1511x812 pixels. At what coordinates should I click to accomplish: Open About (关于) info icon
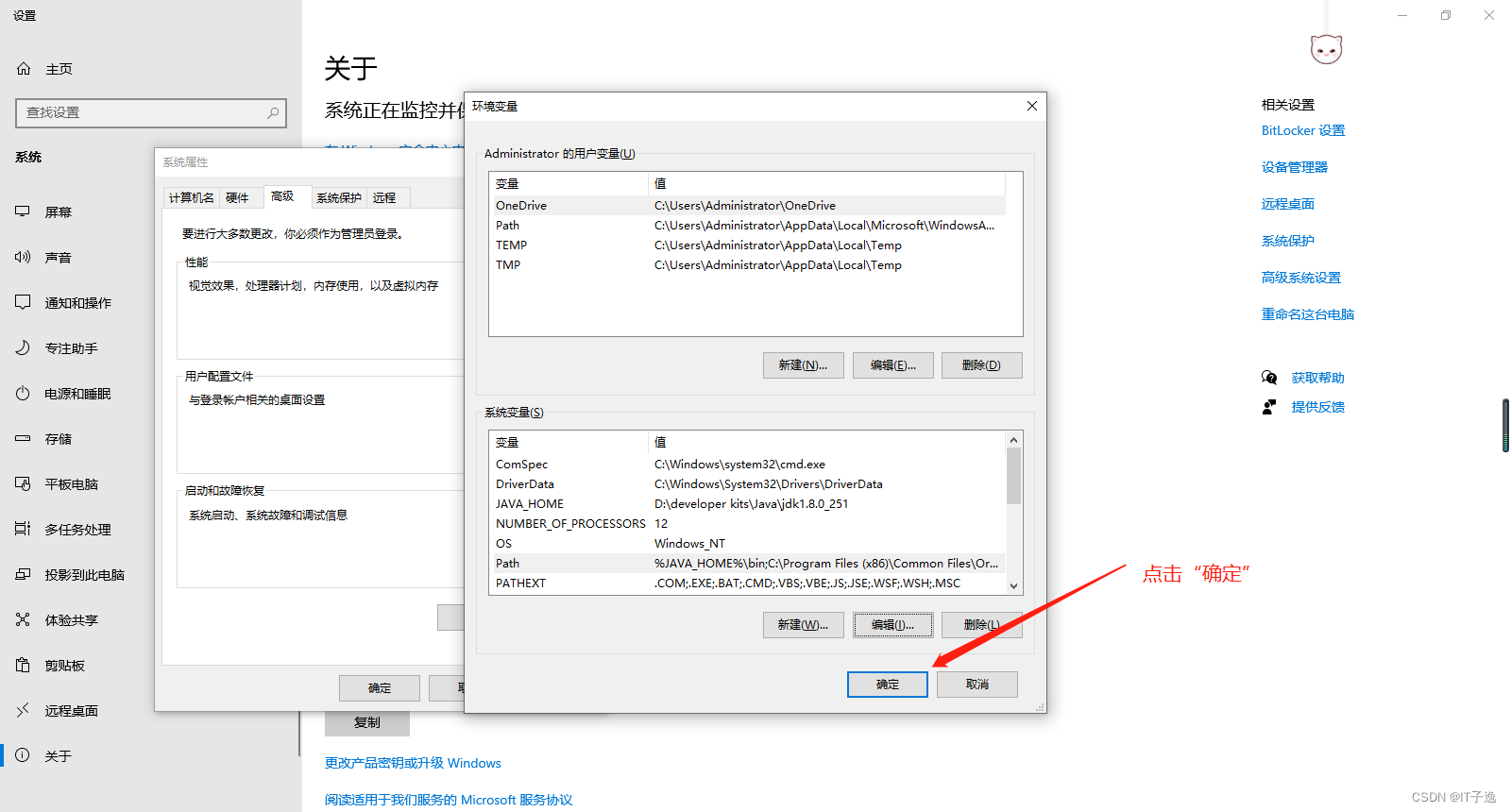tap(23, 755)
